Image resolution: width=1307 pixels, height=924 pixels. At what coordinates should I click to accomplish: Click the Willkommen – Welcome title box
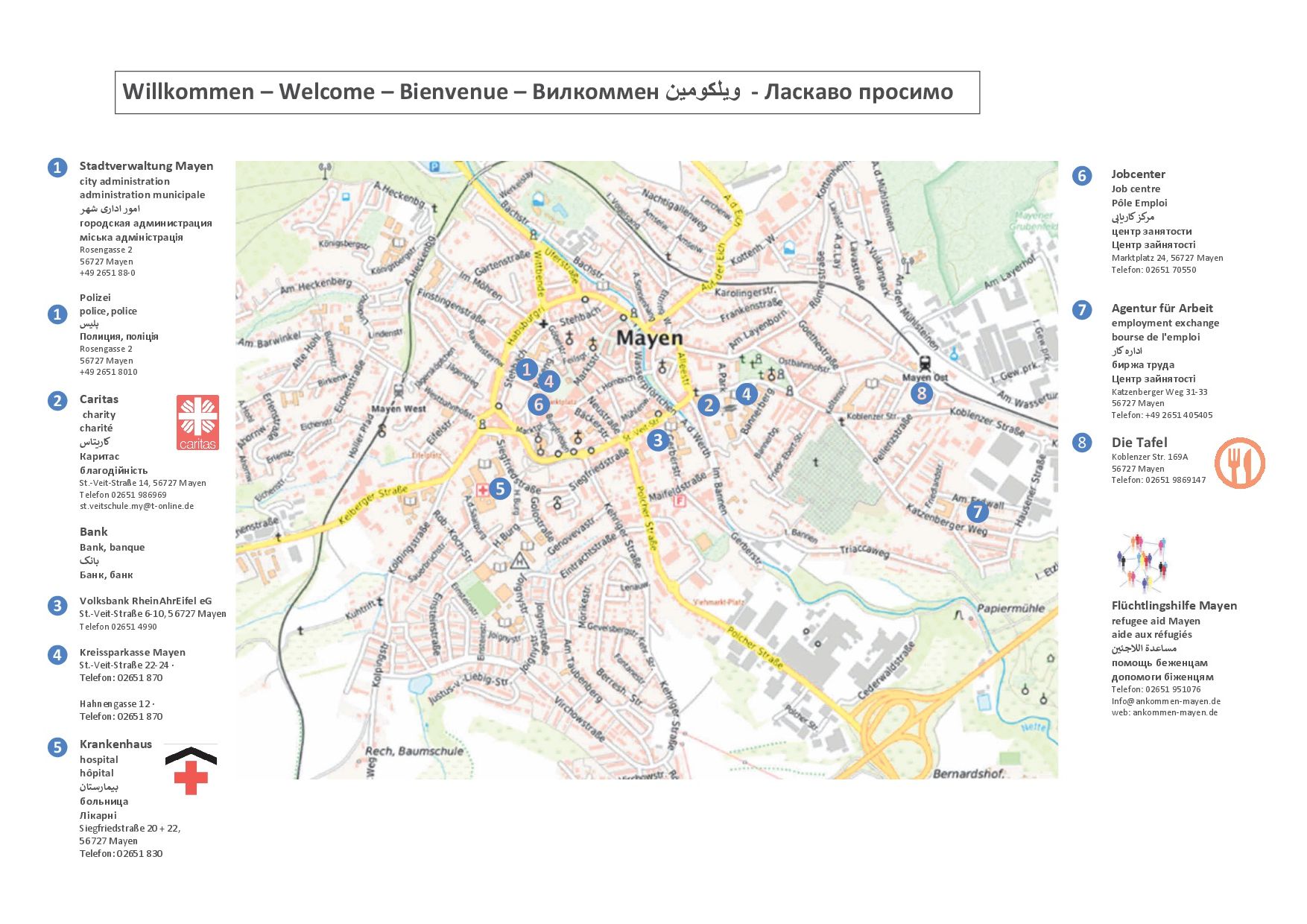(547, 92)
